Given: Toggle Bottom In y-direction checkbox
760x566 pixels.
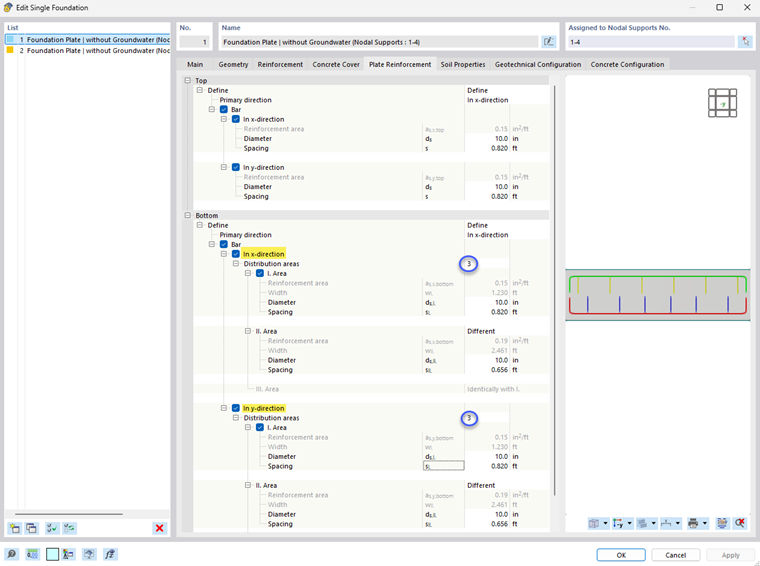Looking at the screenshot, I should tap(236, 408).
